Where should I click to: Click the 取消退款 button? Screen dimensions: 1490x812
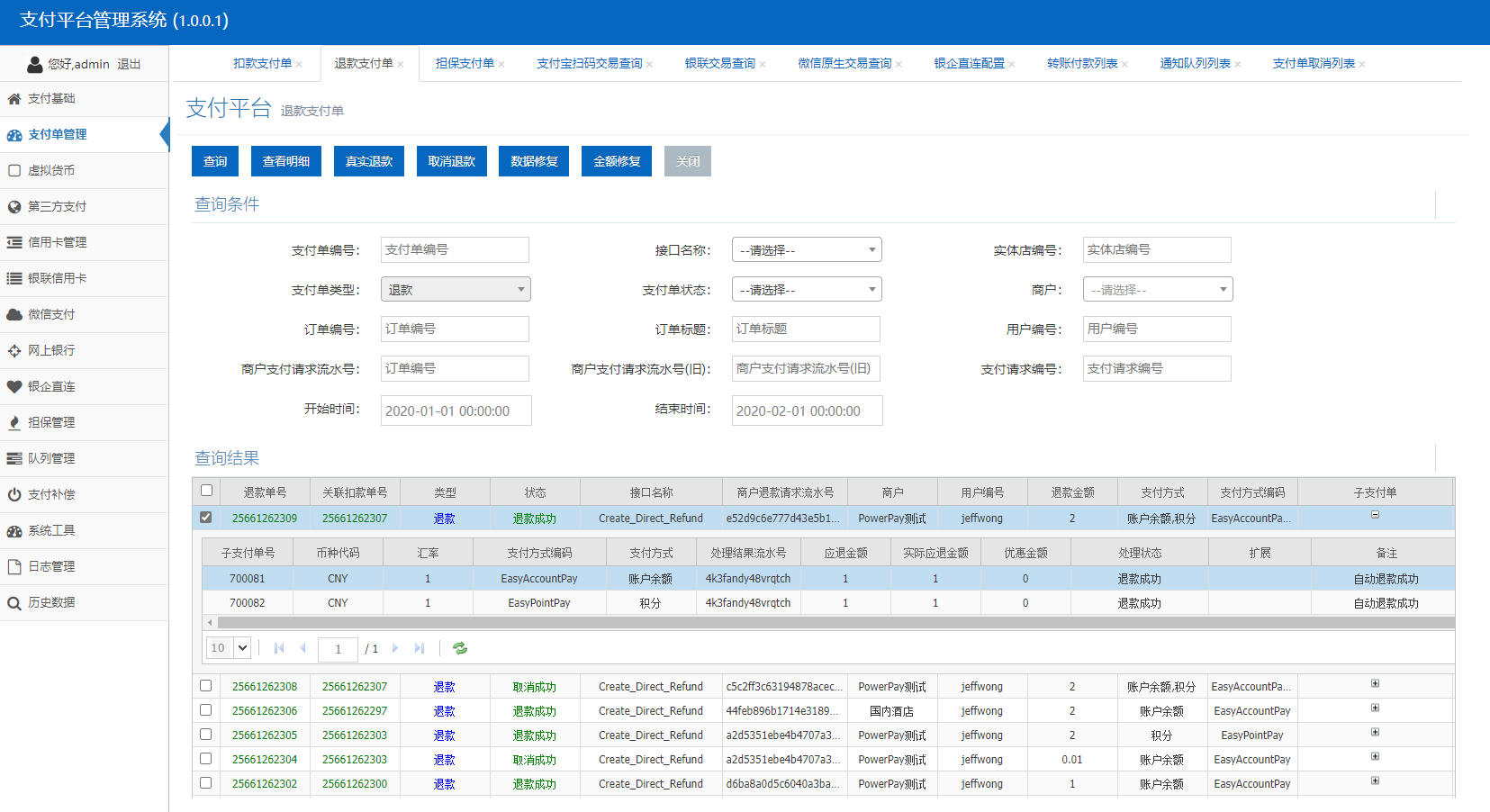click(452, 161)
